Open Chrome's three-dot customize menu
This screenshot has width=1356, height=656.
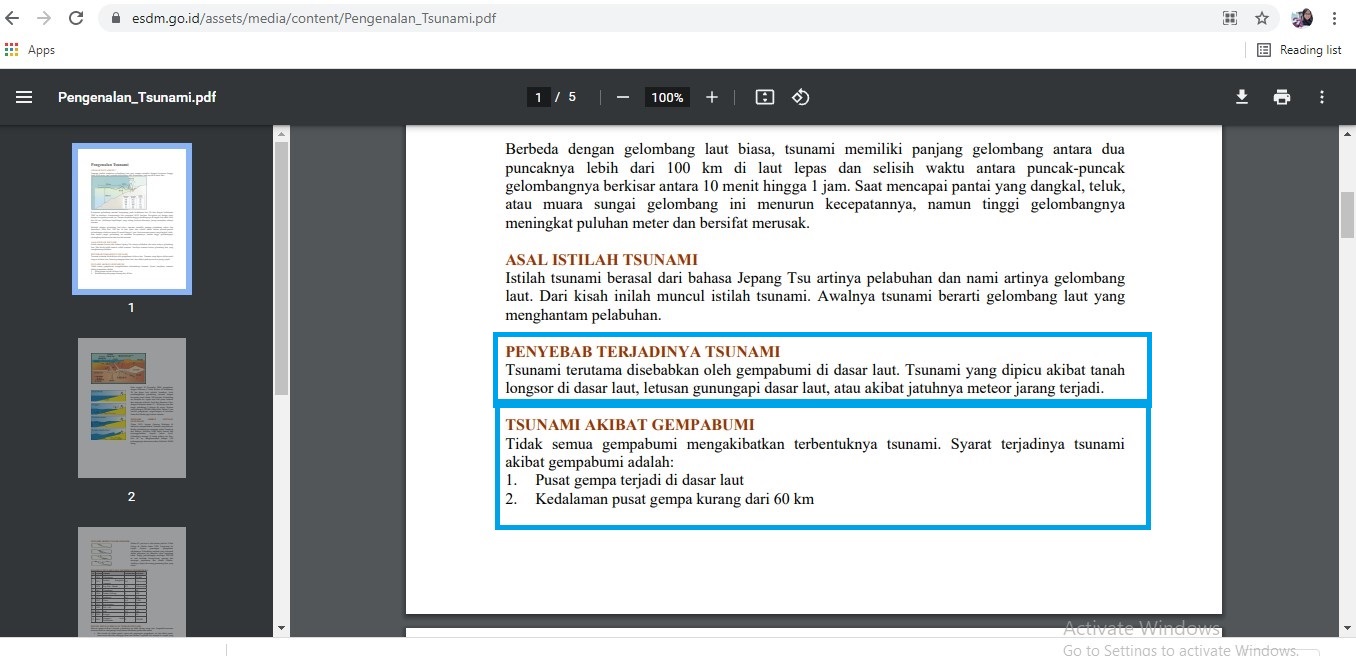pos(1335,18)
